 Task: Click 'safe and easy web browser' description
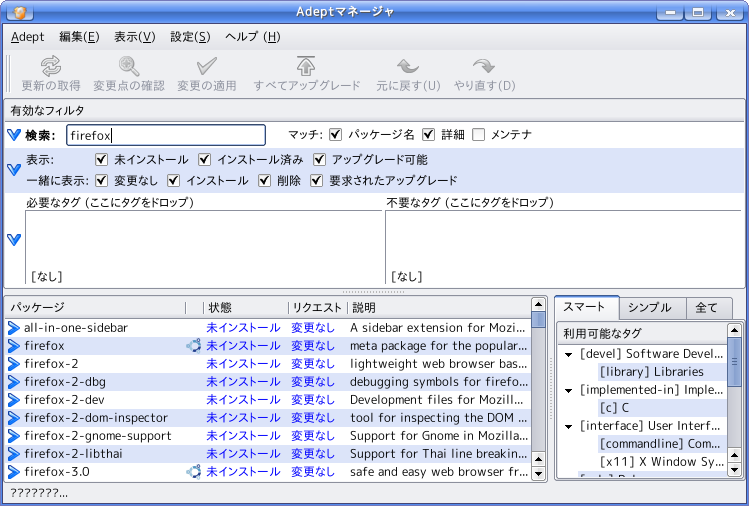point(439,472)
